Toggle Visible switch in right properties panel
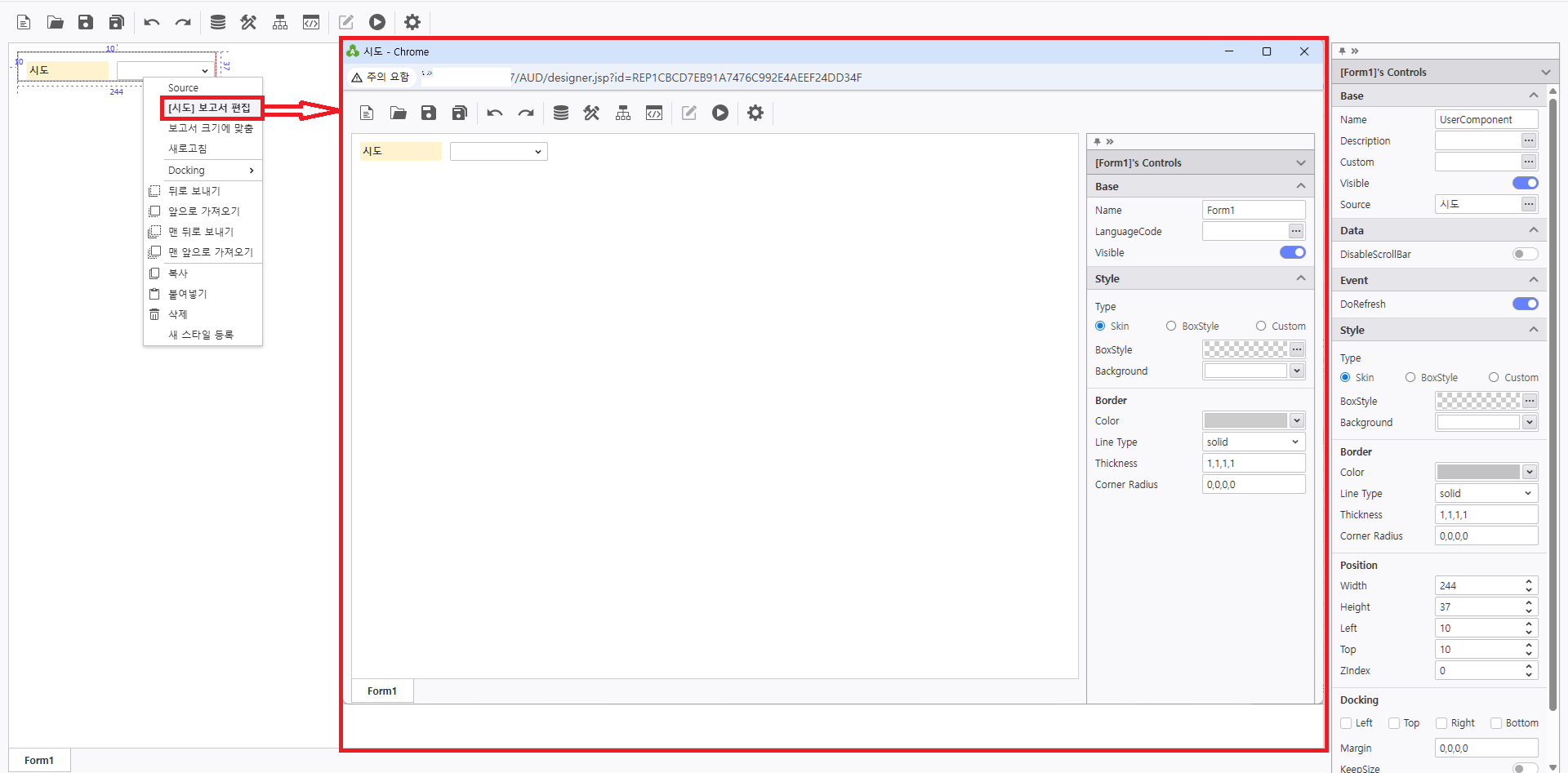Screen dimensions: 1568x773 [1526, 183]
